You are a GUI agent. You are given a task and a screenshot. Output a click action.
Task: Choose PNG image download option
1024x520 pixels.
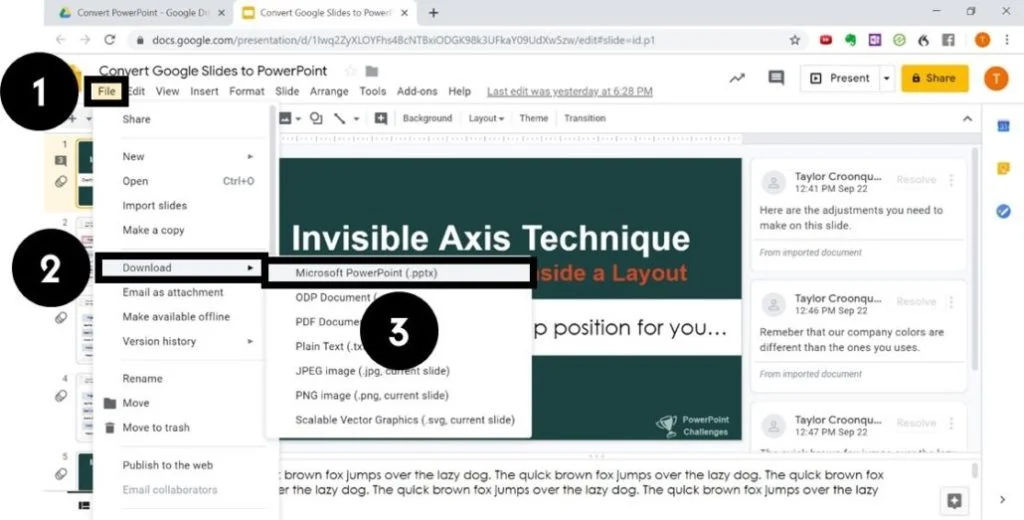pos(398,395)
